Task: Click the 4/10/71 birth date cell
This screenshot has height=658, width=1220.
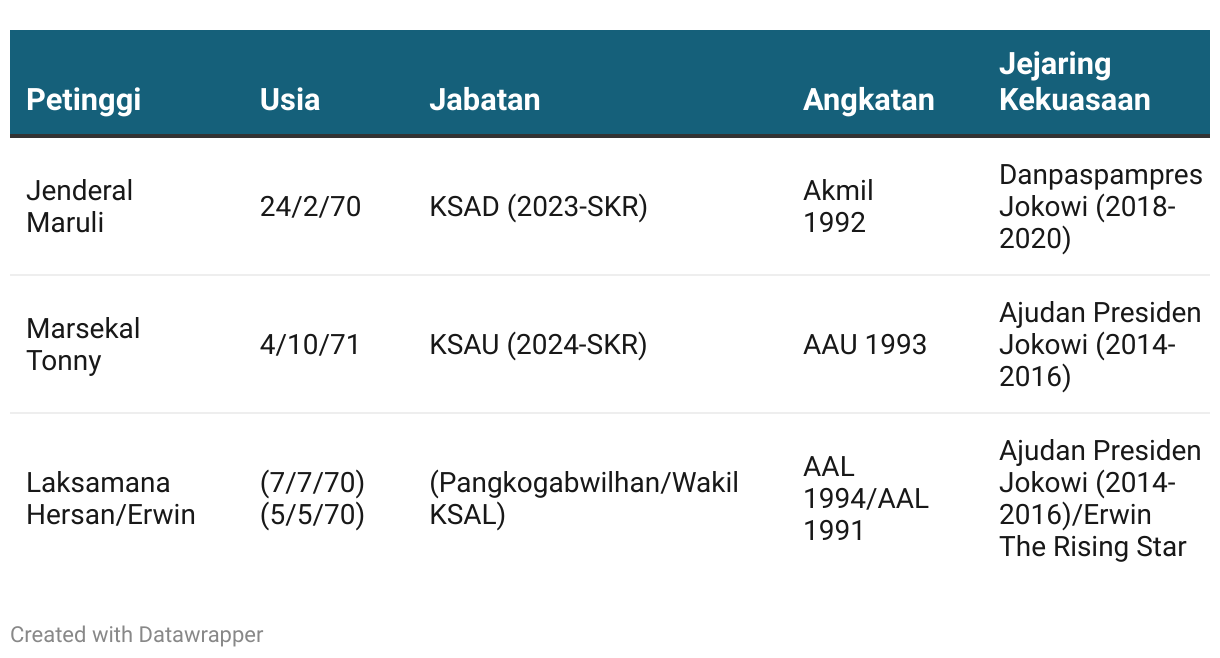Action: click(309, 344)
